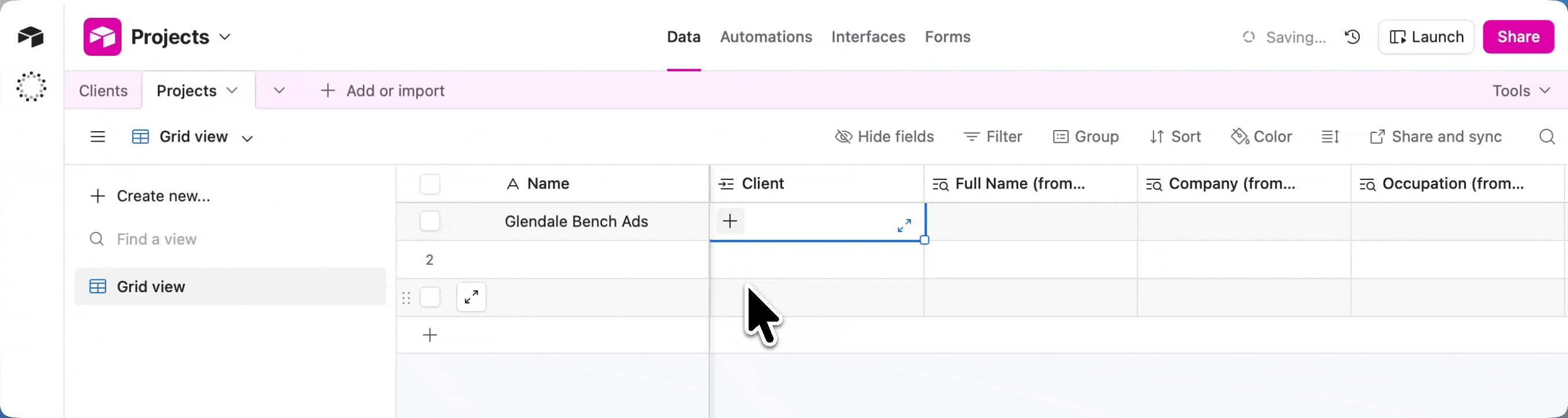Open the row height icon
1568x418 pixels.
point(1330,136)
